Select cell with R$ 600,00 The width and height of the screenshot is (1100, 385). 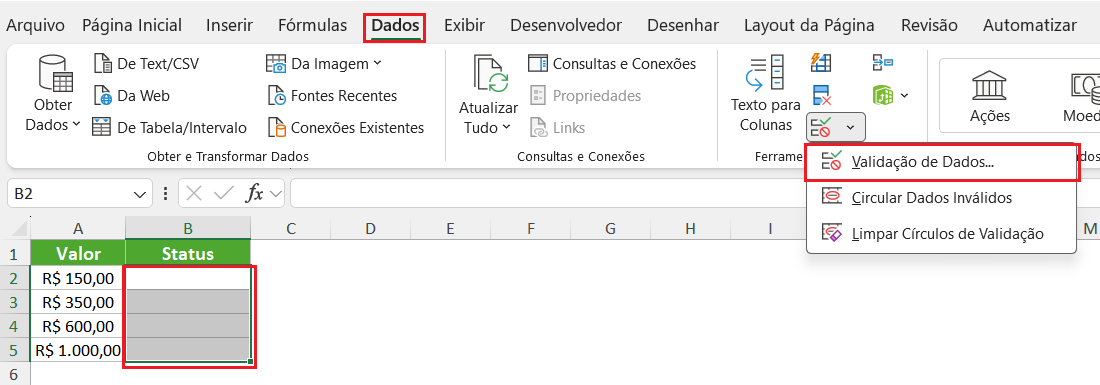click(78, 326)
